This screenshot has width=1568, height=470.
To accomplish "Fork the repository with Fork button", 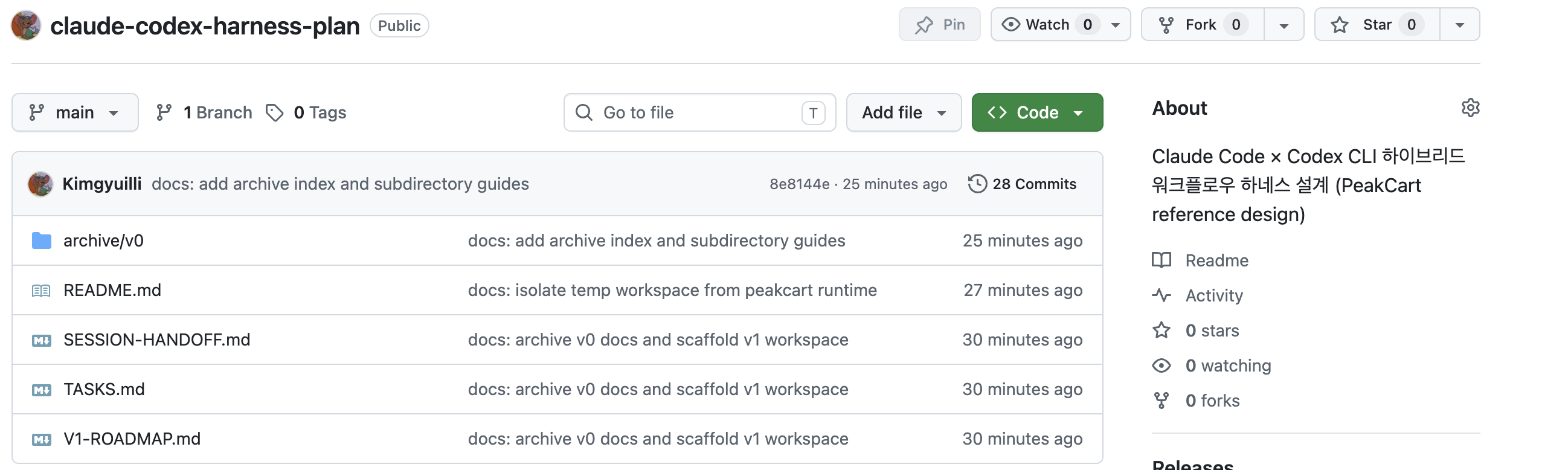I will pos(1202,25).
